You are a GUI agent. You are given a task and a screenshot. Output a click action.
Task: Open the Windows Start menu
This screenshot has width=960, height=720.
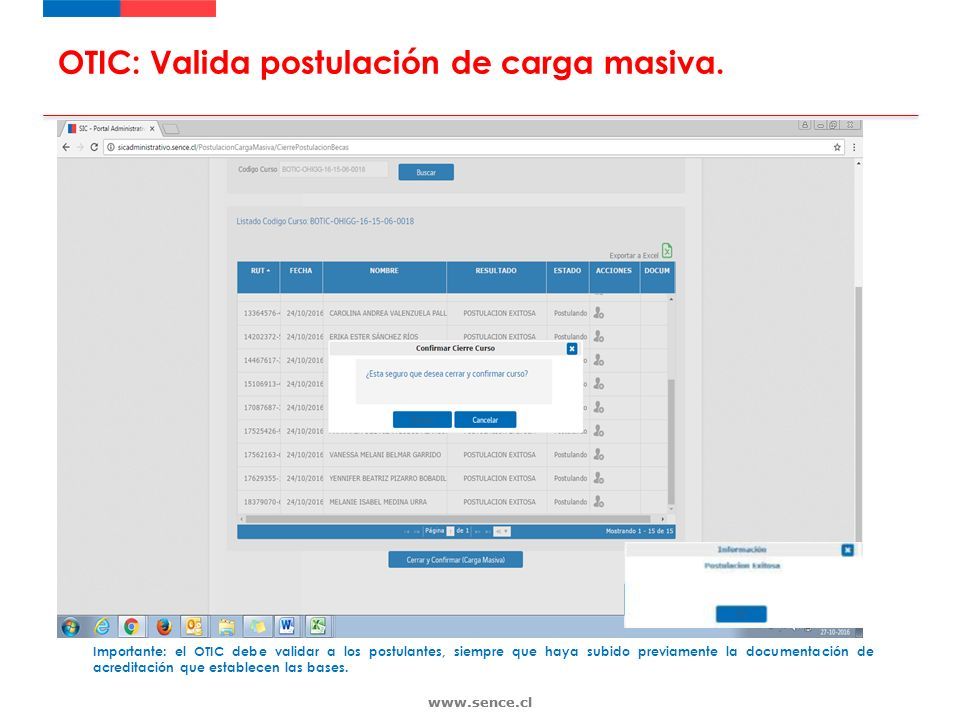(70, 627)
